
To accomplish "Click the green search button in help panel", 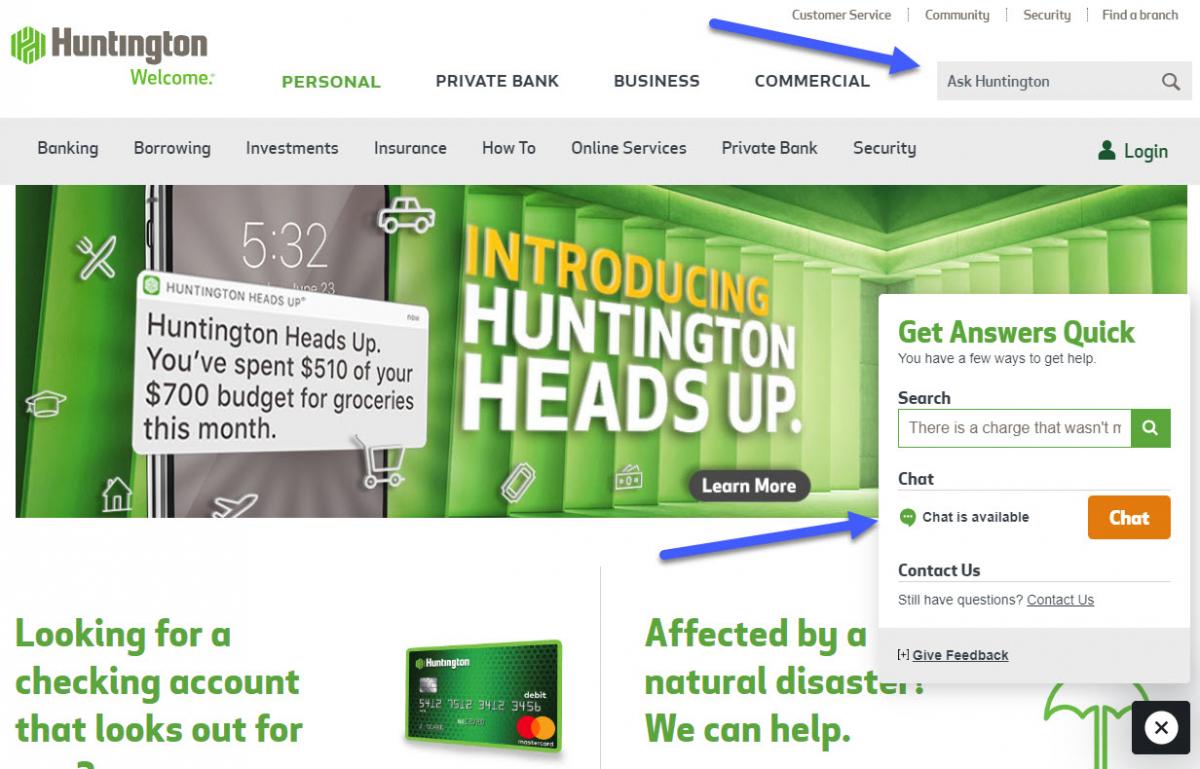I will pyautogui.click(x=1151, y=428).
